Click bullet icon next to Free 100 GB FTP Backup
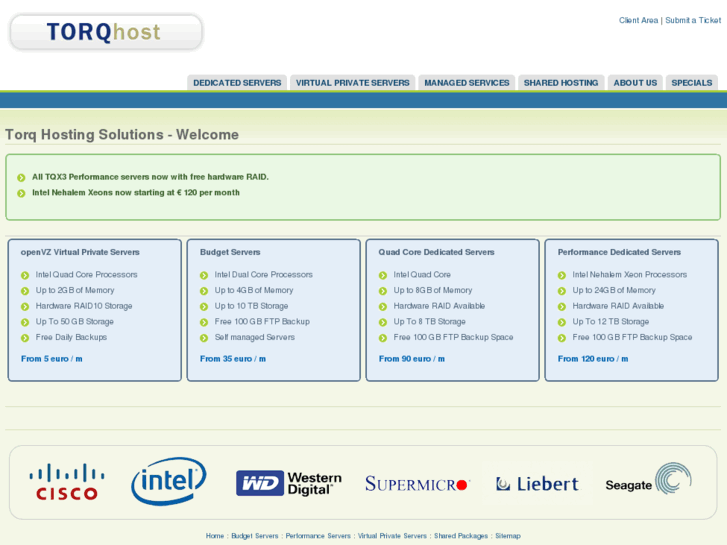This screenshot has width=727, height=545. pos(204,322)
